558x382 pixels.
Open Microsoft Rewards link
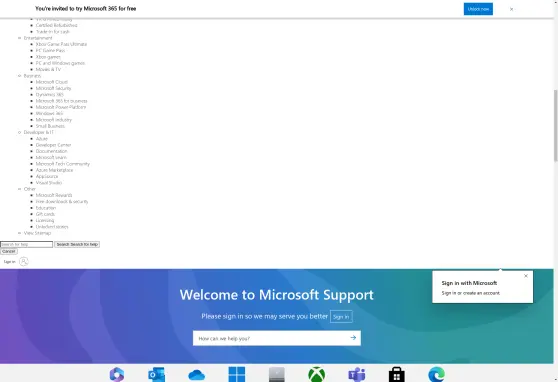click(x=54, y=195)
